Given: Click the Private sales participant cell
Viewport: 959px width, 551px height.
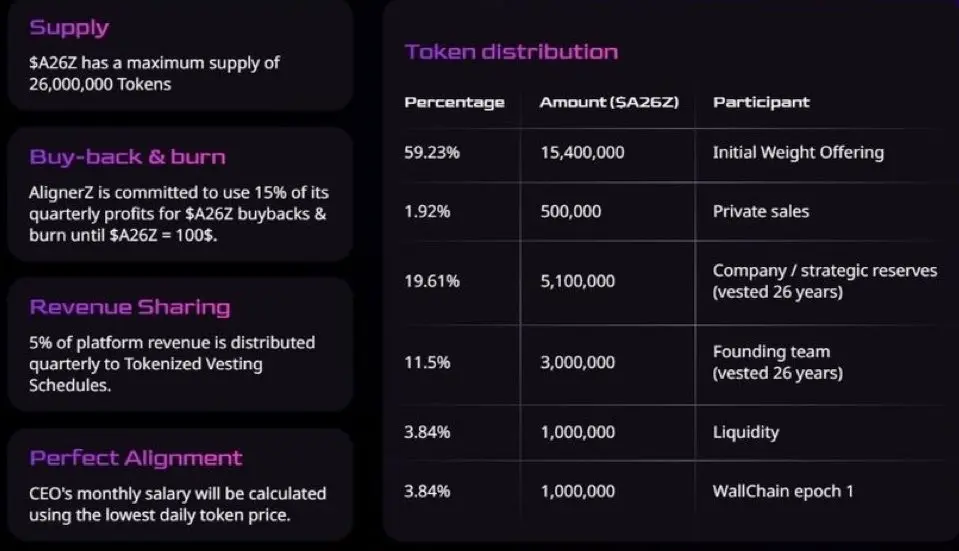Looking at the screenshot, I should [x=761, y=211].
